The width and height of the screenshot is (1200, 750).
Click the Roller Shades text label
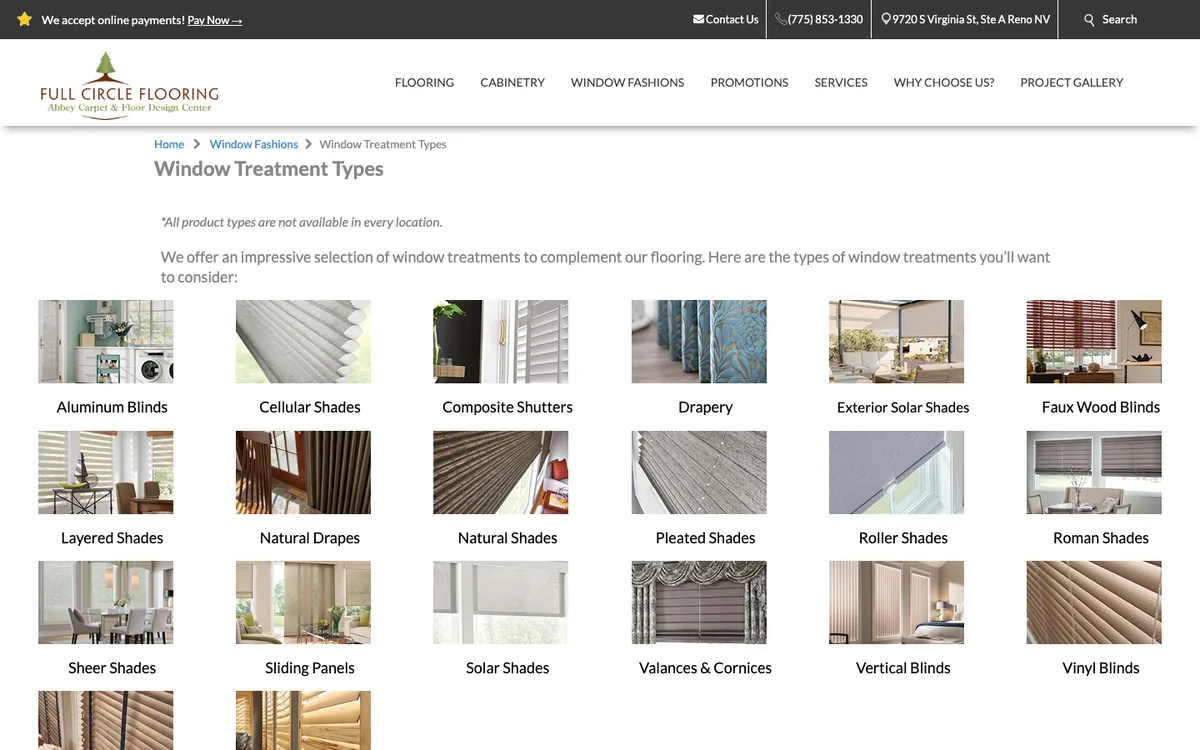pyautogui.click(x=903, y=538)
